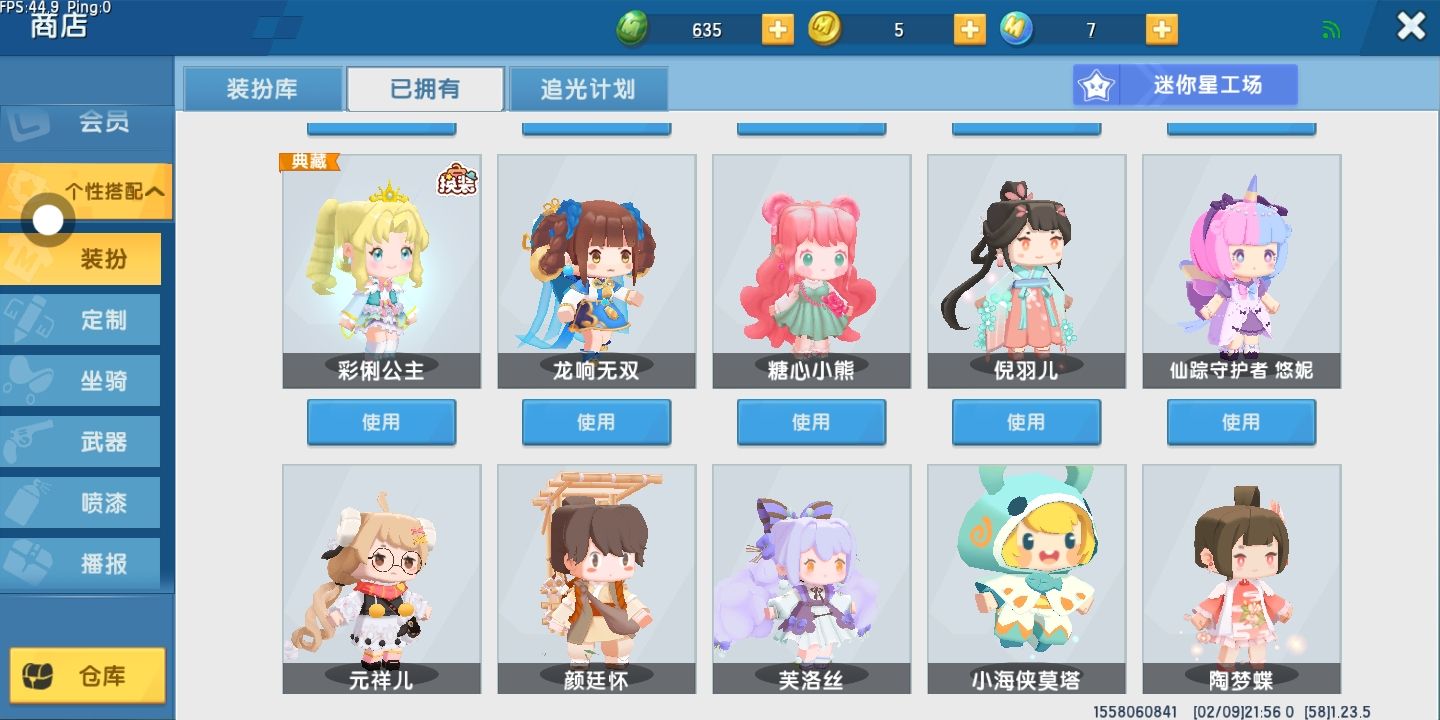Open the 武器 weapons category
Viewport: 1440px width, 720px height.
pos(80,442)
